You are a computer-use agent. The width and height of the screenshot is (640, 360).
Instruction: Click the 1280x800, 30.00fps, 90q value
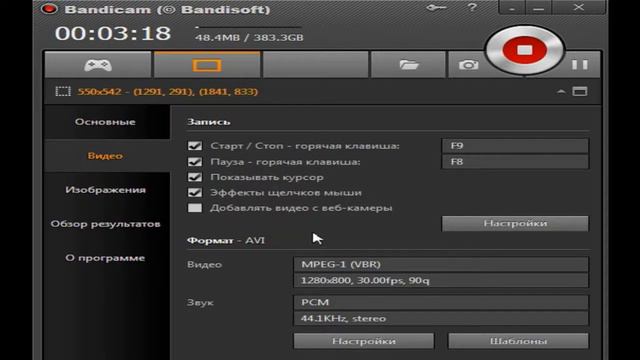[441, 280]
